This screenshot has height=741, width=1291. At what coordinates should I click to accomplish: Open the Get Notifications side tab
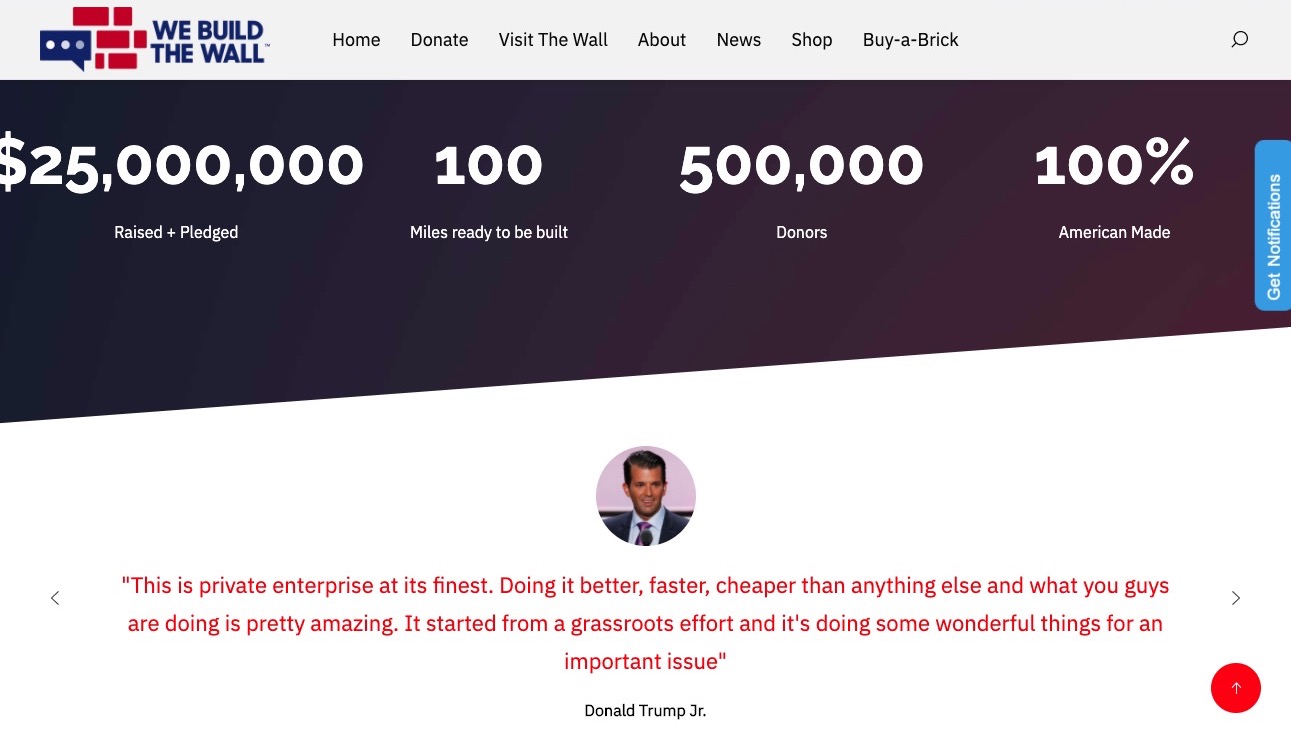pos(1273,226)
